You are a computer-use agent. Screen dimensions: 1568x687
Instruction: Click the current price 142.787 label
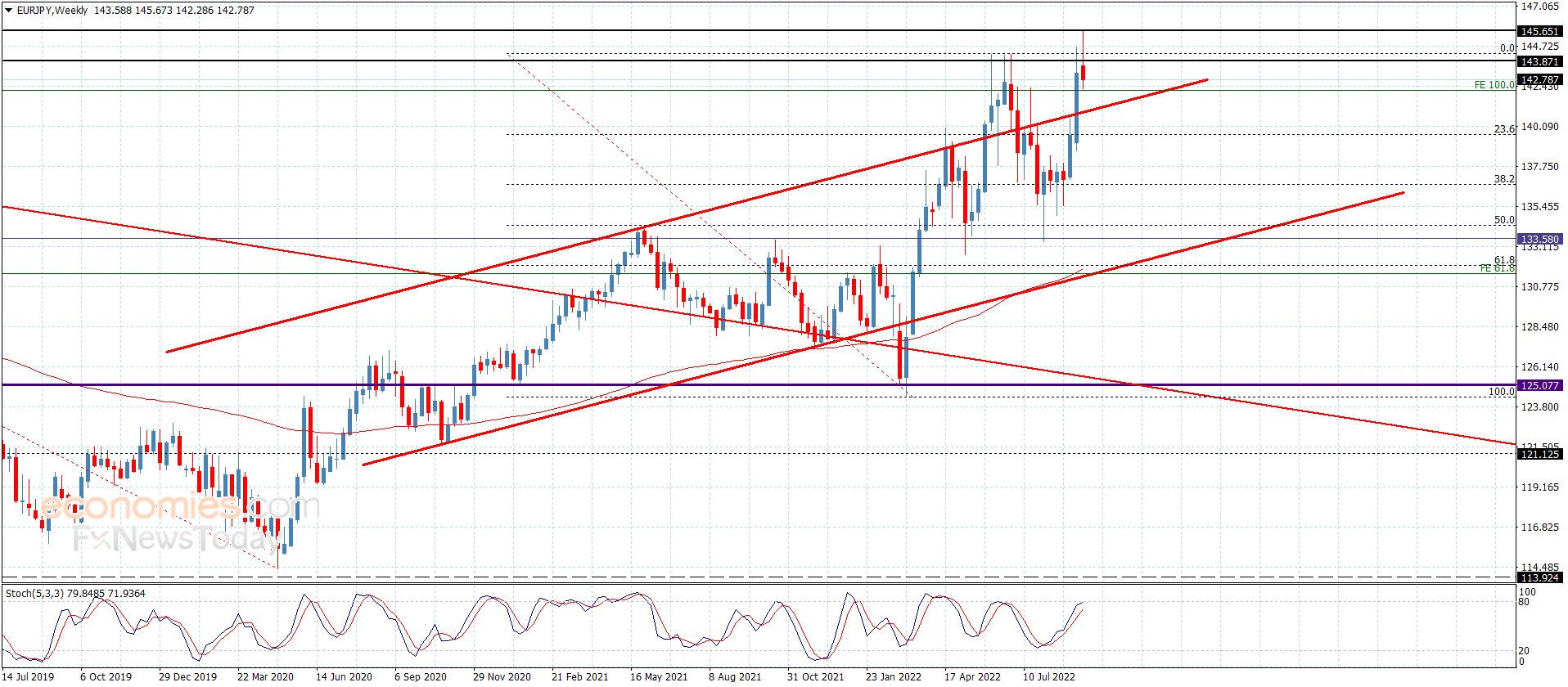(1539, 80)
